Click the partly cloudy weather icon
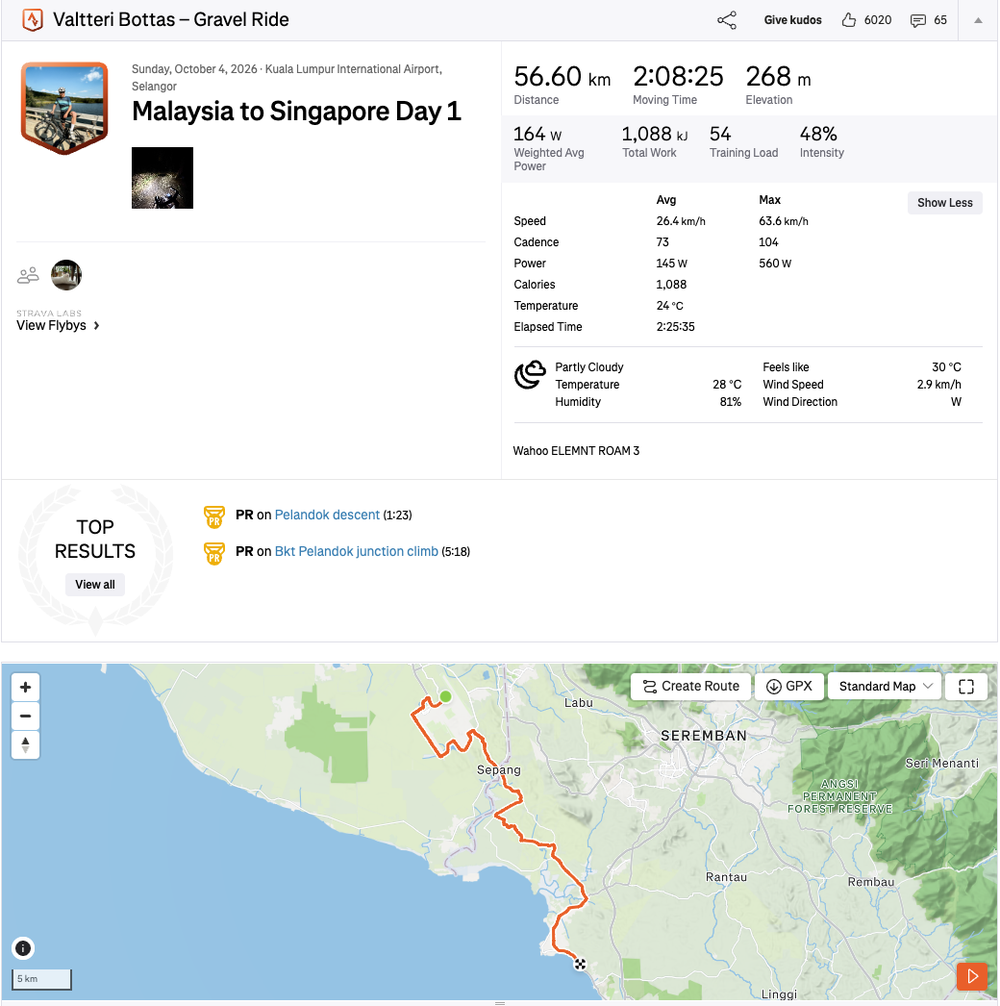The width and height of the screenshot is (1000, 1006). point(530,375)
